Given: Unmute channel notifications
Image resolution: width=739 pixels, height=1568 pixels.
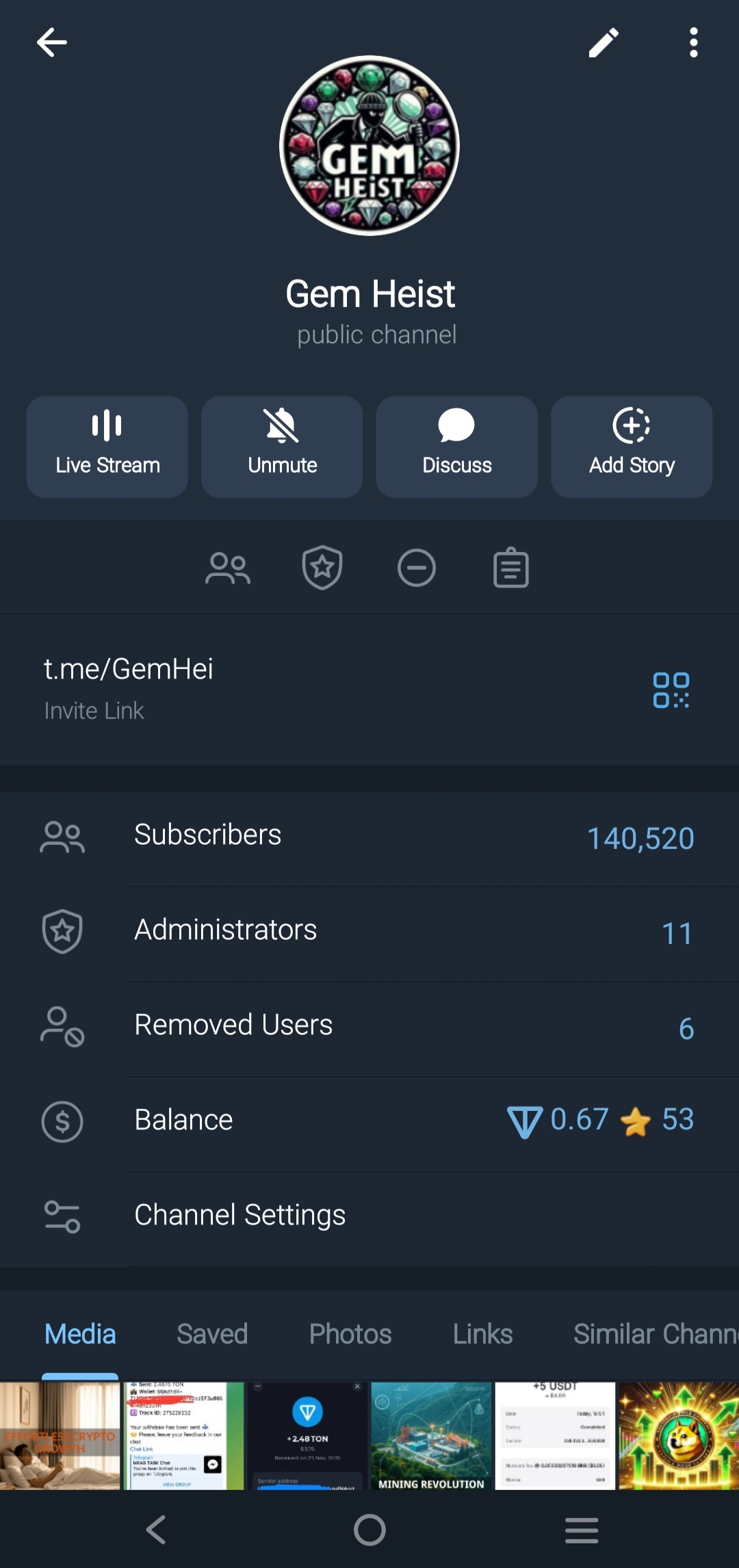Looking at the screenshot, I should click(x=282, y=446).
